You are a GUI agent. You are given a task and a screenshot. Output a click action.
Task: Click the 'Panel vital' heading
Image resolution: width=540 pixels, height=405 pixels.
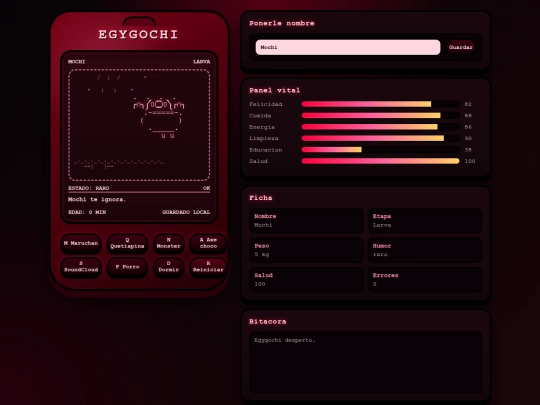point(274,91)
